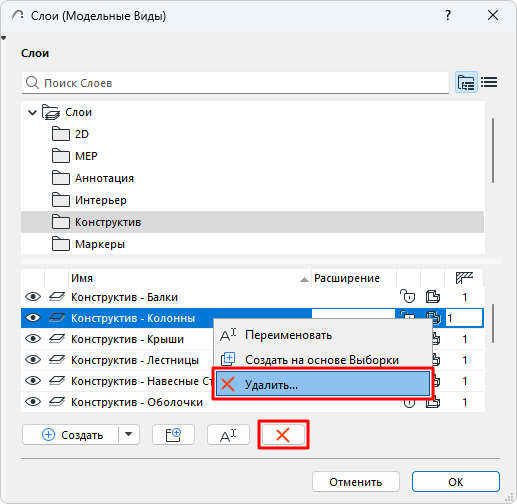Click intersection number of Оболочки layer

click(465, 402)
